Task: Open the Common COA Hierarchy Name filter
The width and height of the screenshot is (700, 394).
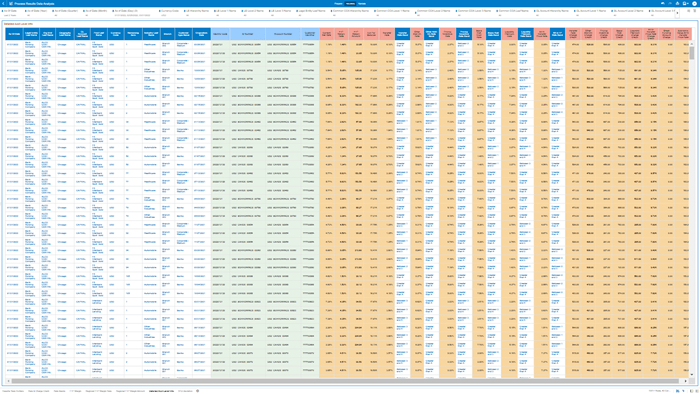Action: (351, 11)
